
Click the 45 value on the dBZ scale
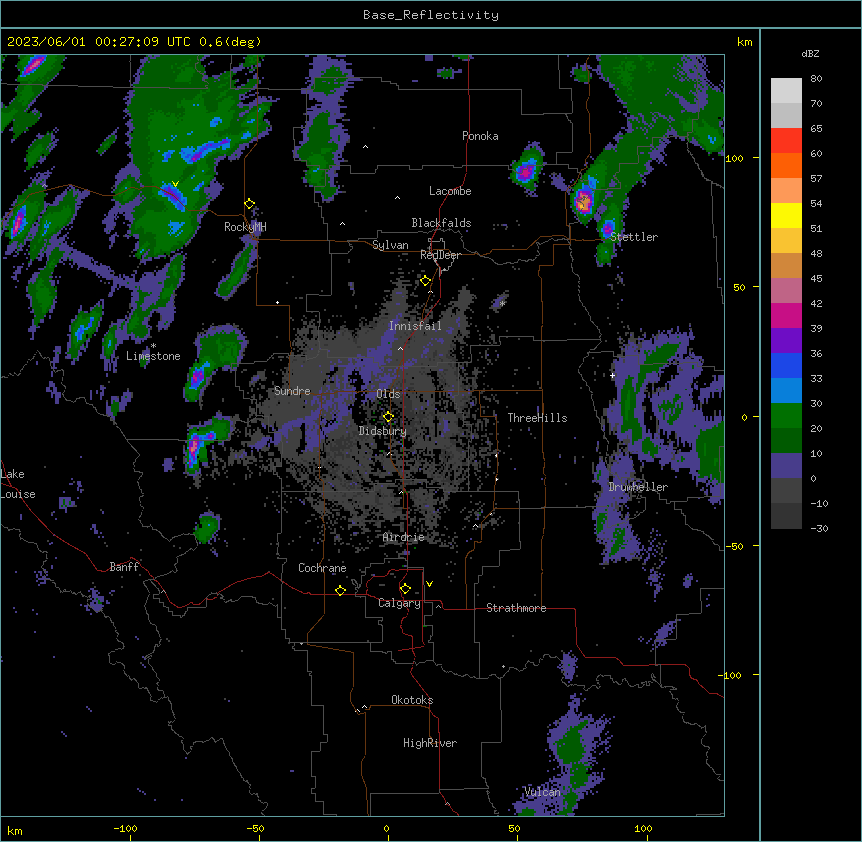coord(816,278)
